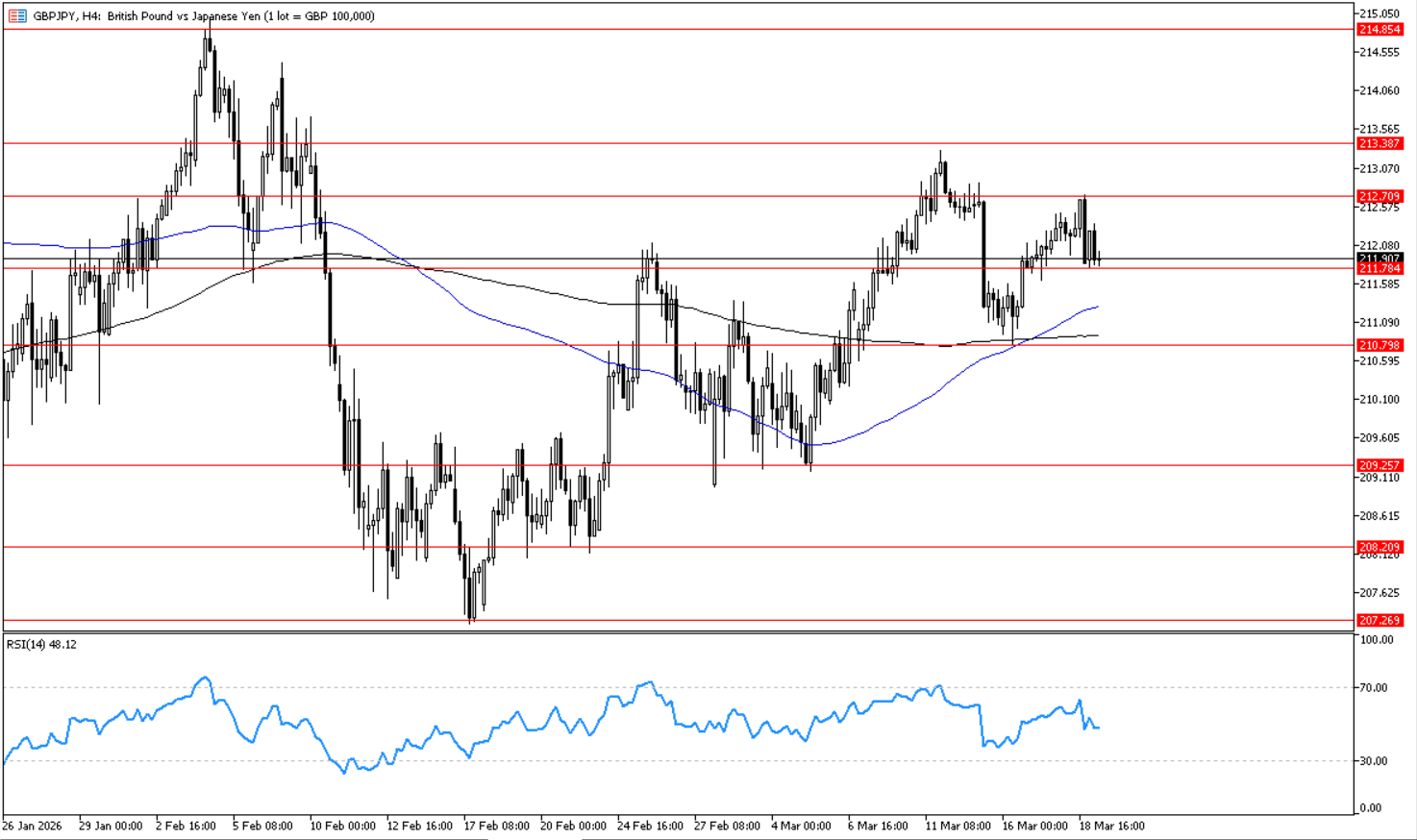Viewport: 1417px width, 840px height.
Task: Select the 214.854 red price level label
Action: 1380,30
